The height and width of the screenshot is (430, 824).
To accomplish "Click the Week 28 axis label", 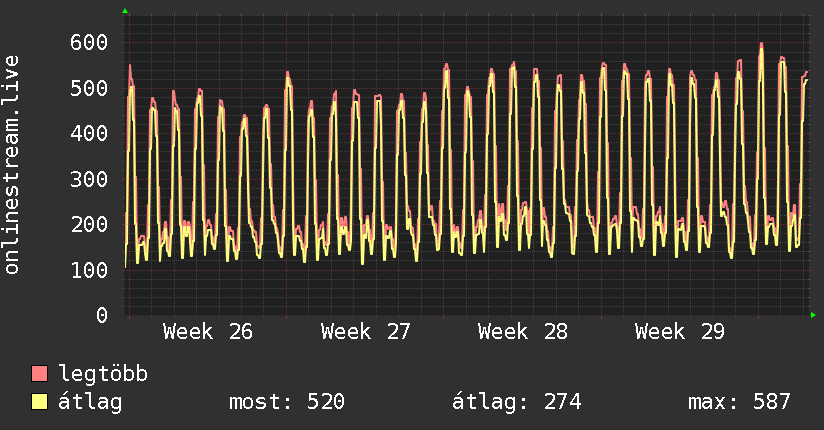I will click(x=523, y=332).
